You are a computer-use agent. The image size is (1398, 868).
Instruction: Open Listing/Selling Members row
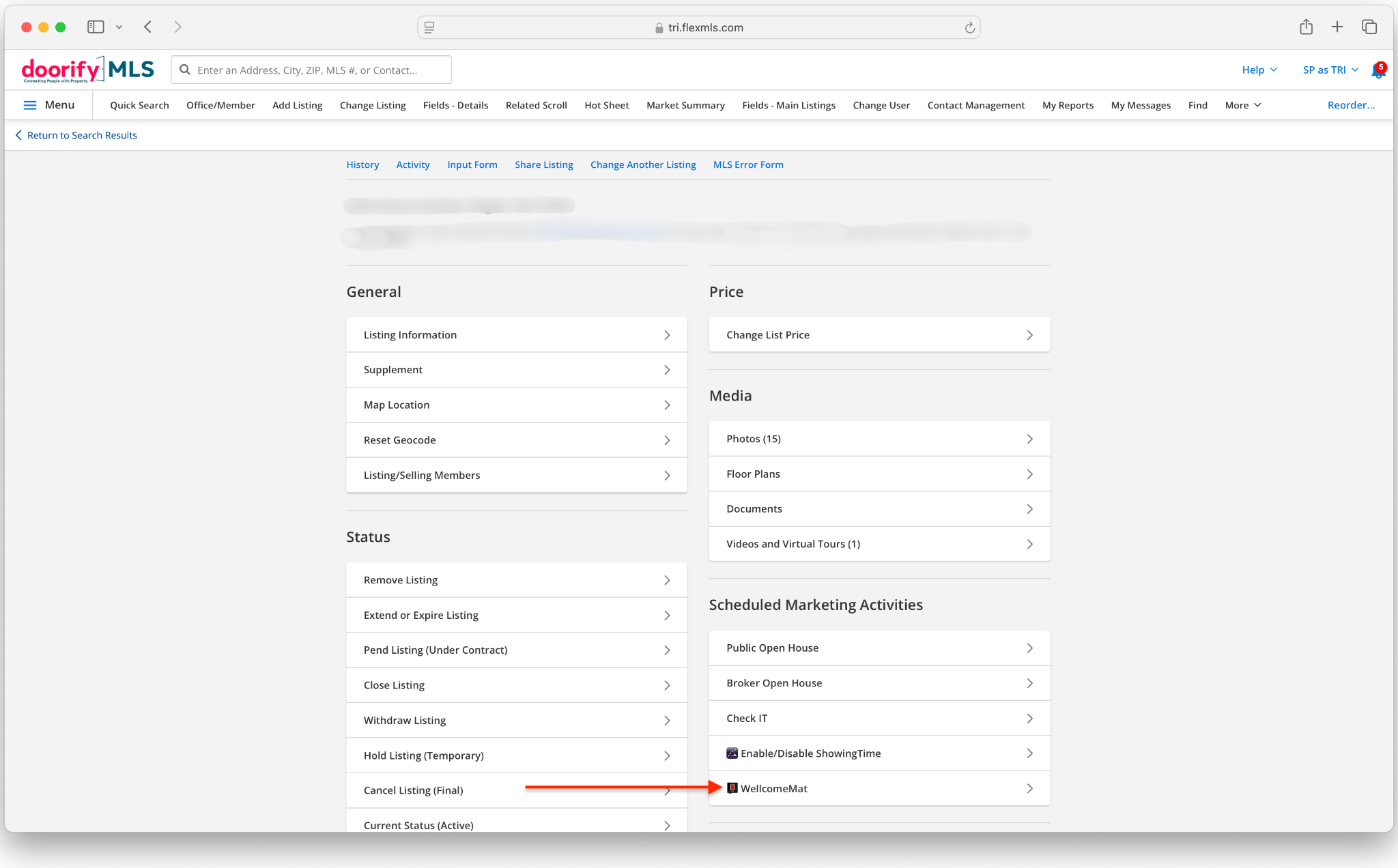coord(517,476)
